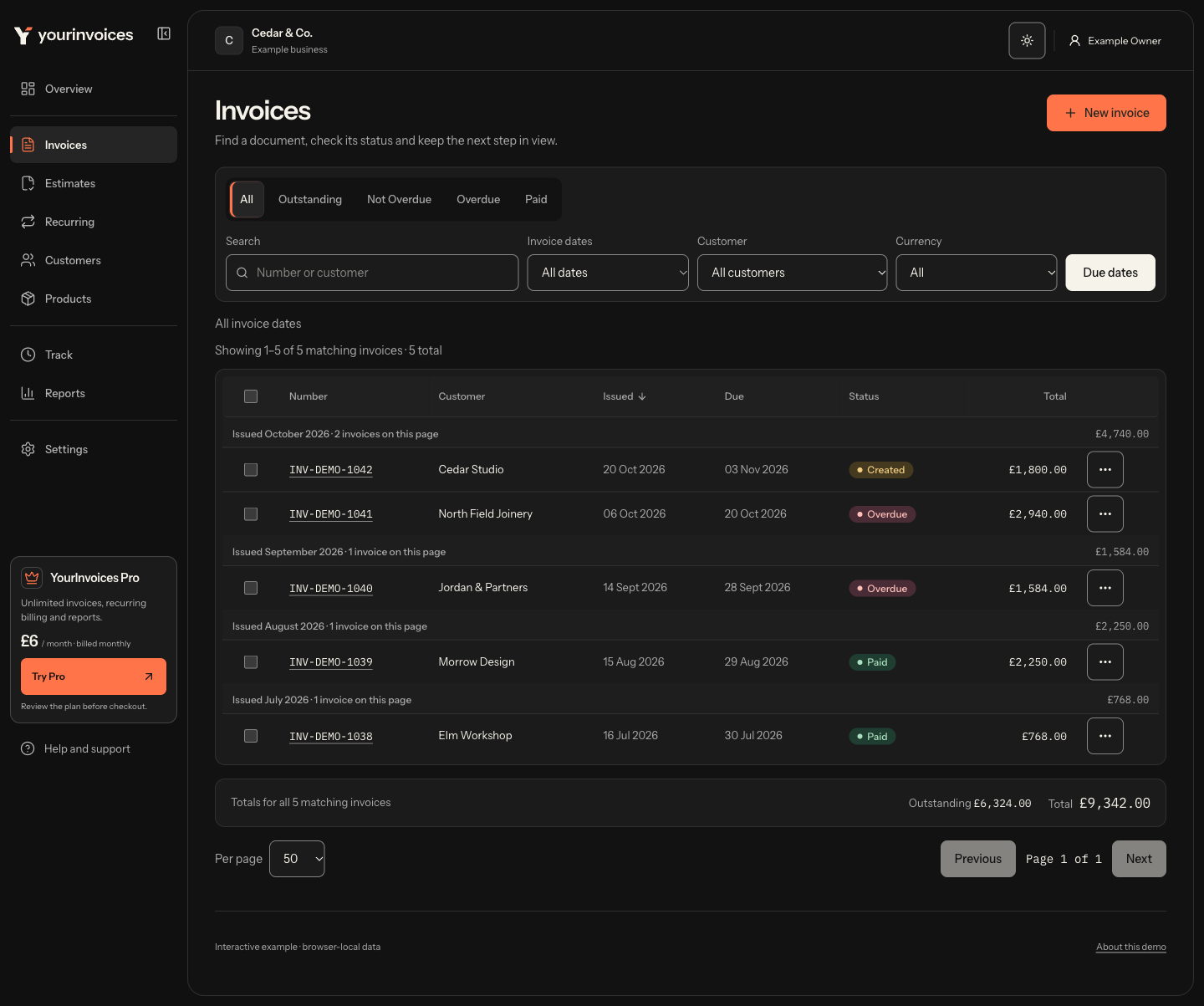The image size is (1204, 1006).
Task: Select the Paid filter tab
Action: (536, 199)
